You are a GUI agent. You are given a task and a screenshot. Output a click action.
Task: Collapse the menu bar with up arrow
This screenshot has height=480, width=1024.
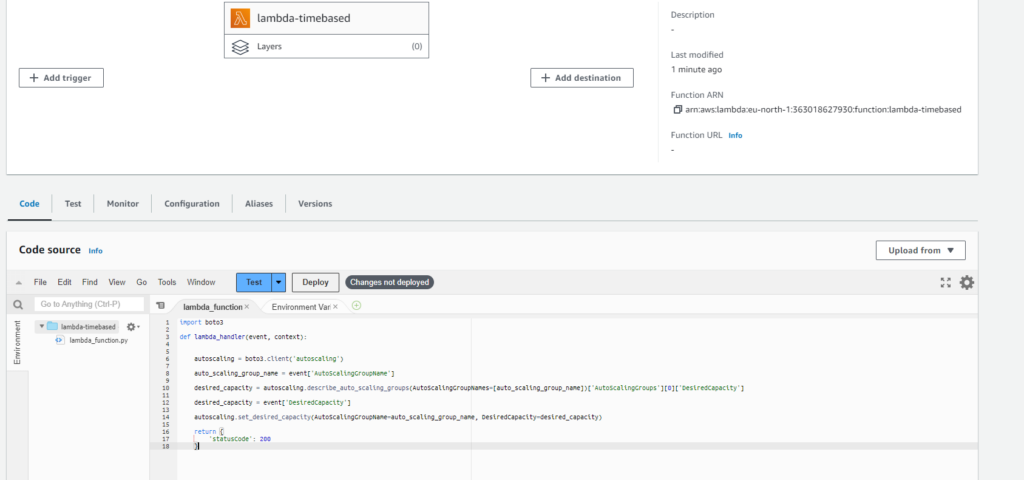pyautogui.click(x=19, y=283)
